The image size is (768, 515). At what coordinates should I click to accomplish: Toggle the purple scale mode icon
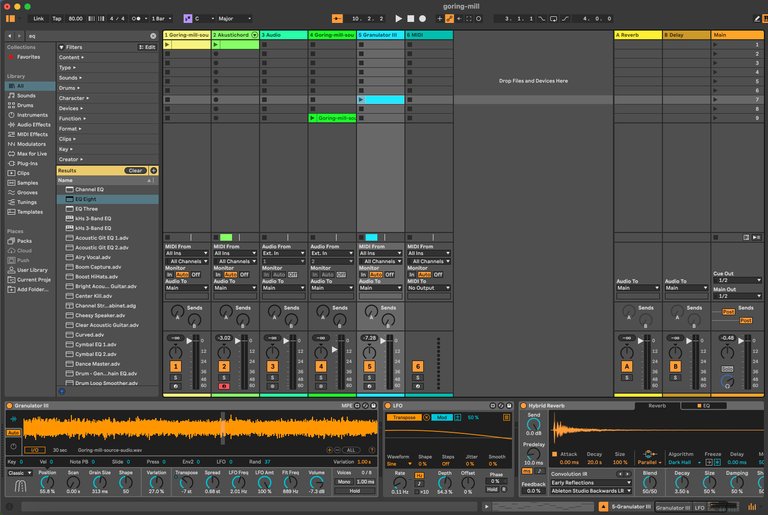tap(188, 19)
